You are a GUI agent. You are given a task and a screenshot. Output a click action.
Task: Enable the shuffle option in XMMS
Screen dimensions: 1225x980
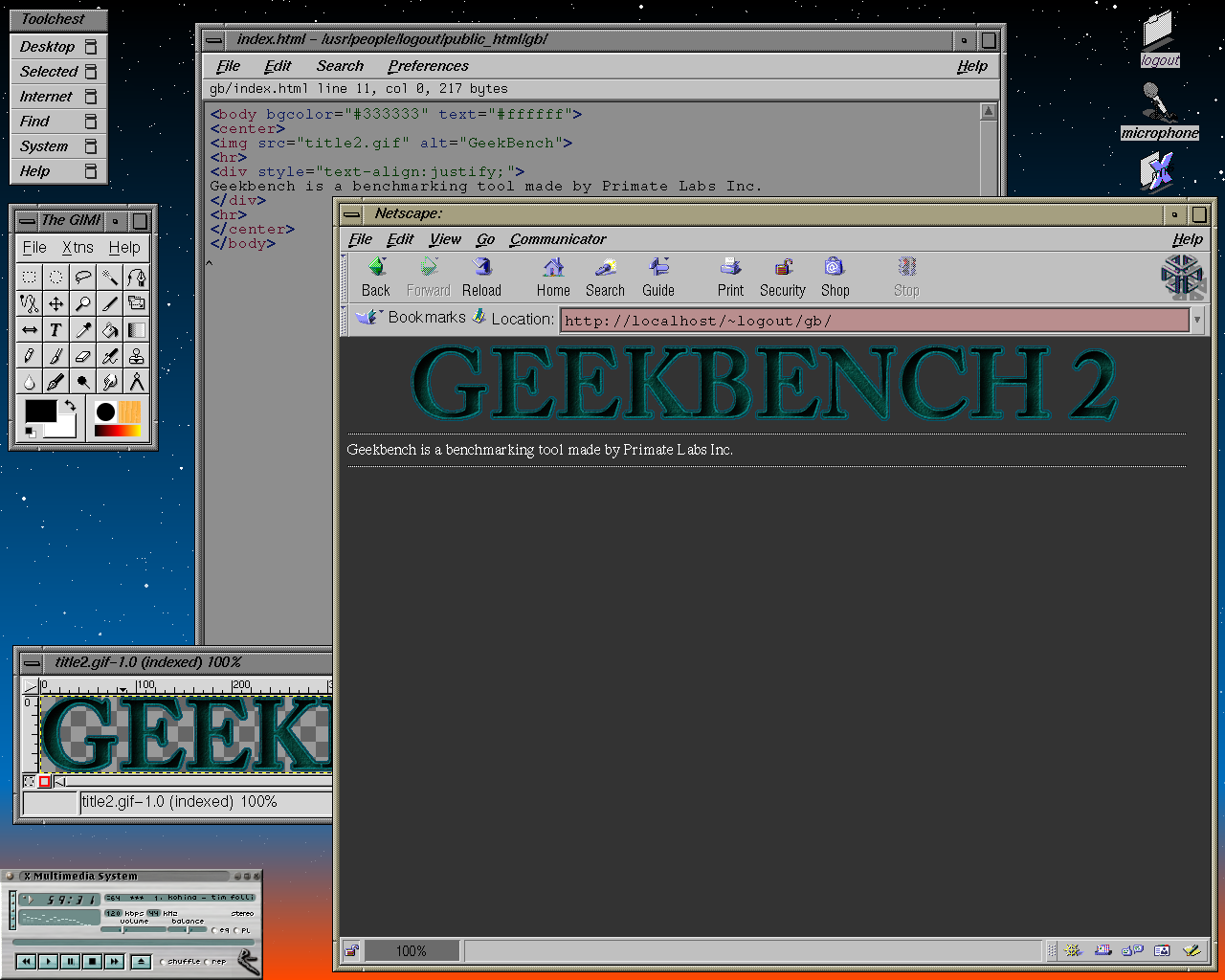tap(163, 962)
